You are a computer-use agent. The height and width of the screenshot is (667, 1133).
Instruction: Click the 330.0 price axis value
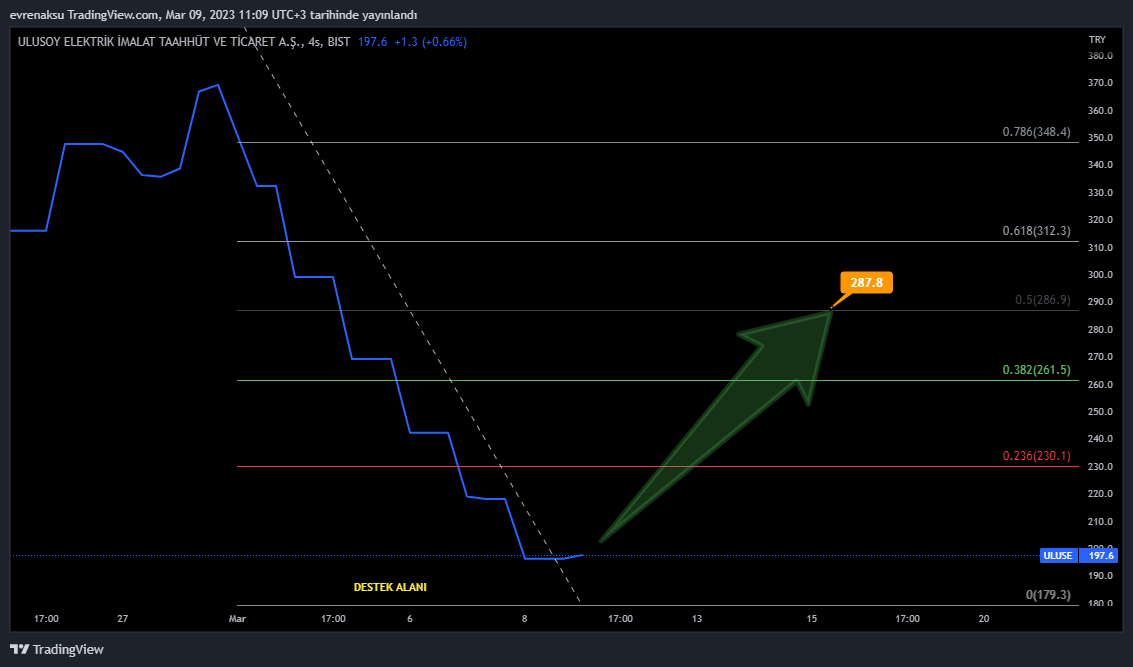click(x=1100, y=193)
